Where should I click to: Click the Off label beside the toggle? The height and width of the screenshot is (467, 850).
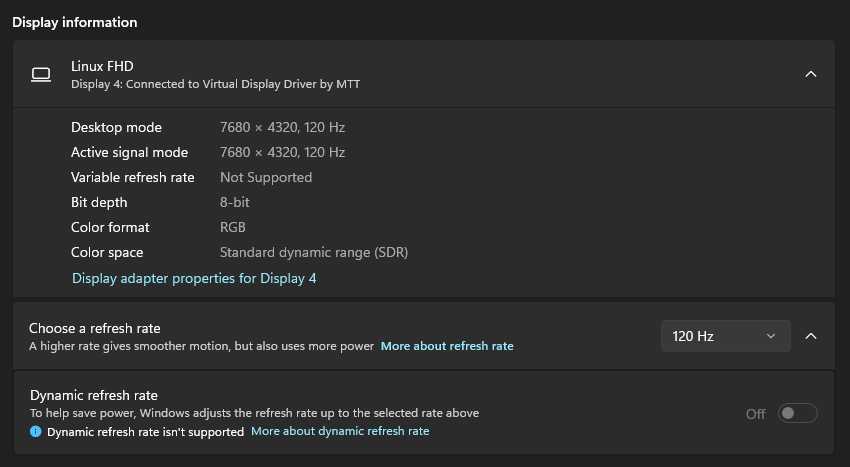point(755,414)
